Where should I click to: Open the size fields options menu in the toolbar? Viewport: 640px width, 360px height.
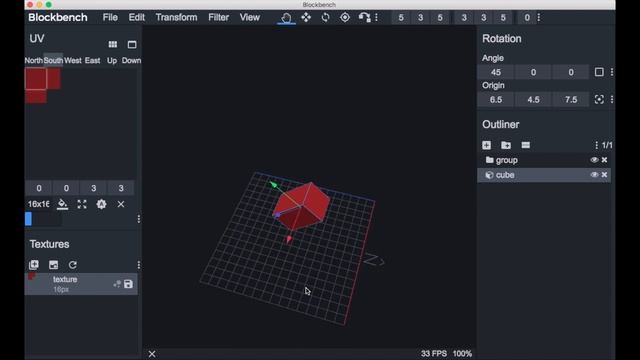(539, 18)
